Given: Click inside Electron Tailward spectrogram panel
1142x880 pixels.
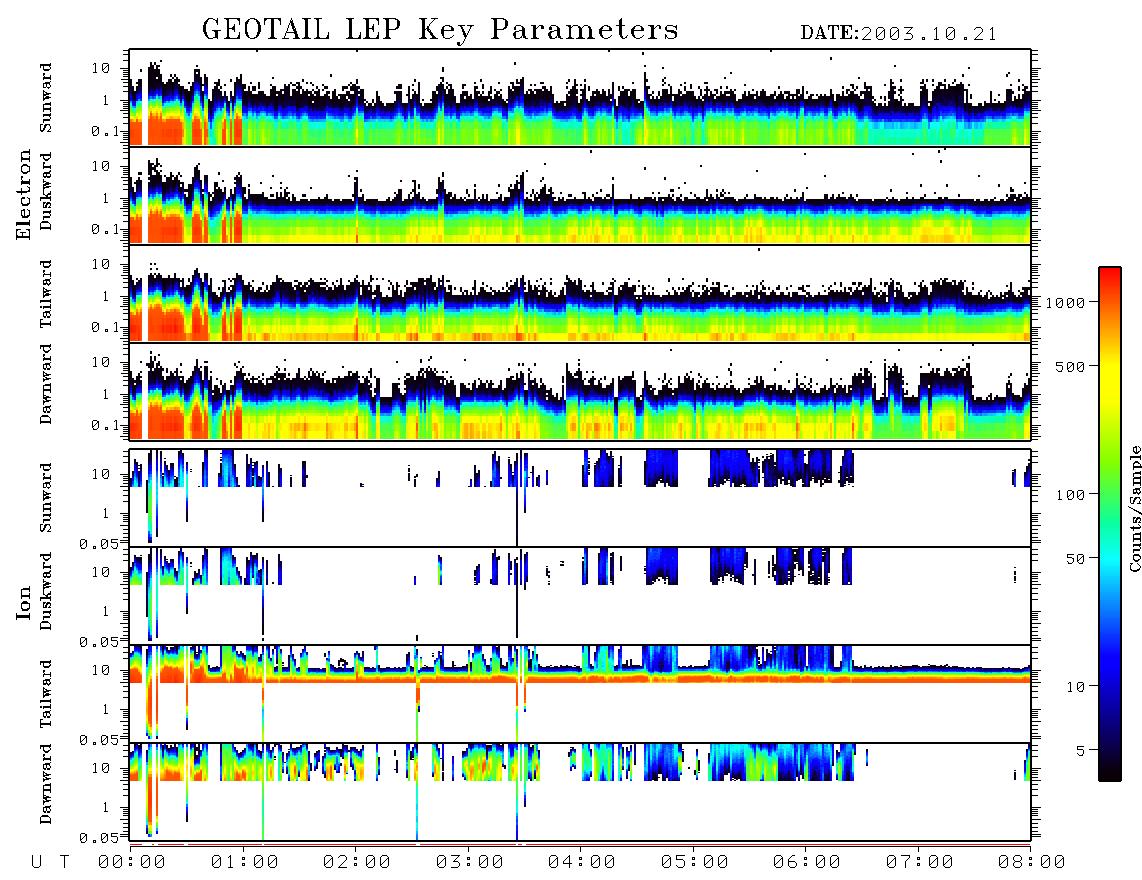Looking at the screenshot, I should (x=580, y=294).
